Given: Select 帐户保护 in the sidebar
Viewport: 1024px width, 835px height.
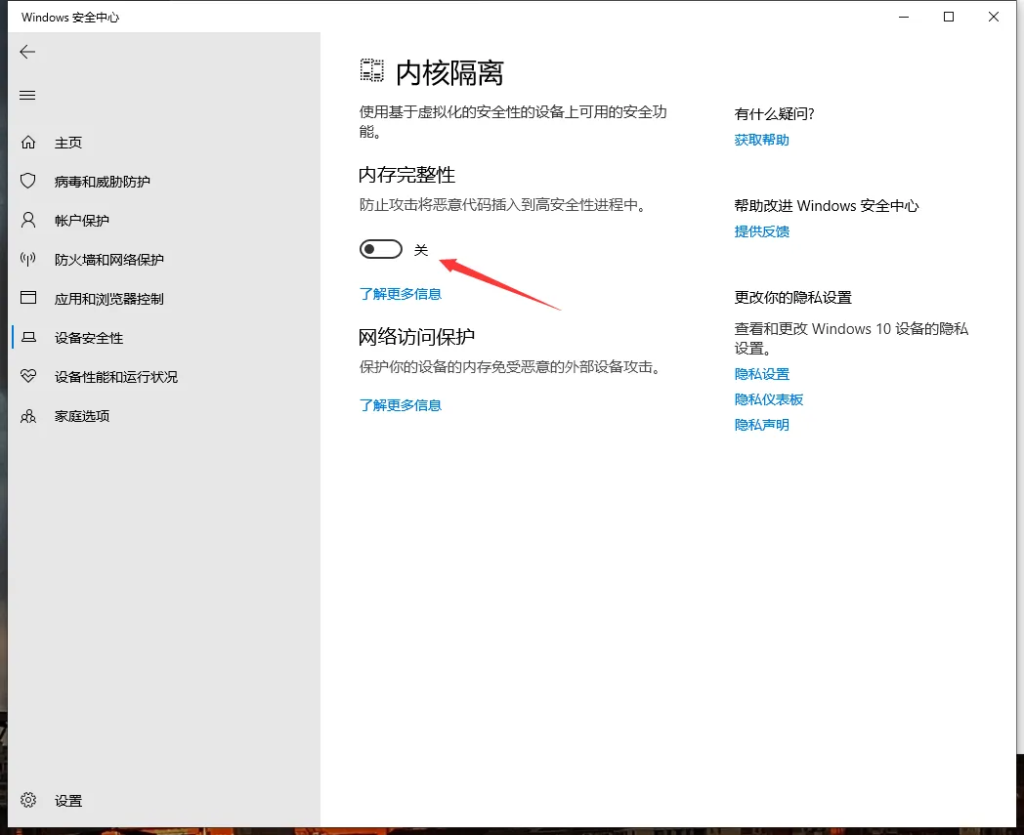Looking at the screenshot, I should [82, 221].
